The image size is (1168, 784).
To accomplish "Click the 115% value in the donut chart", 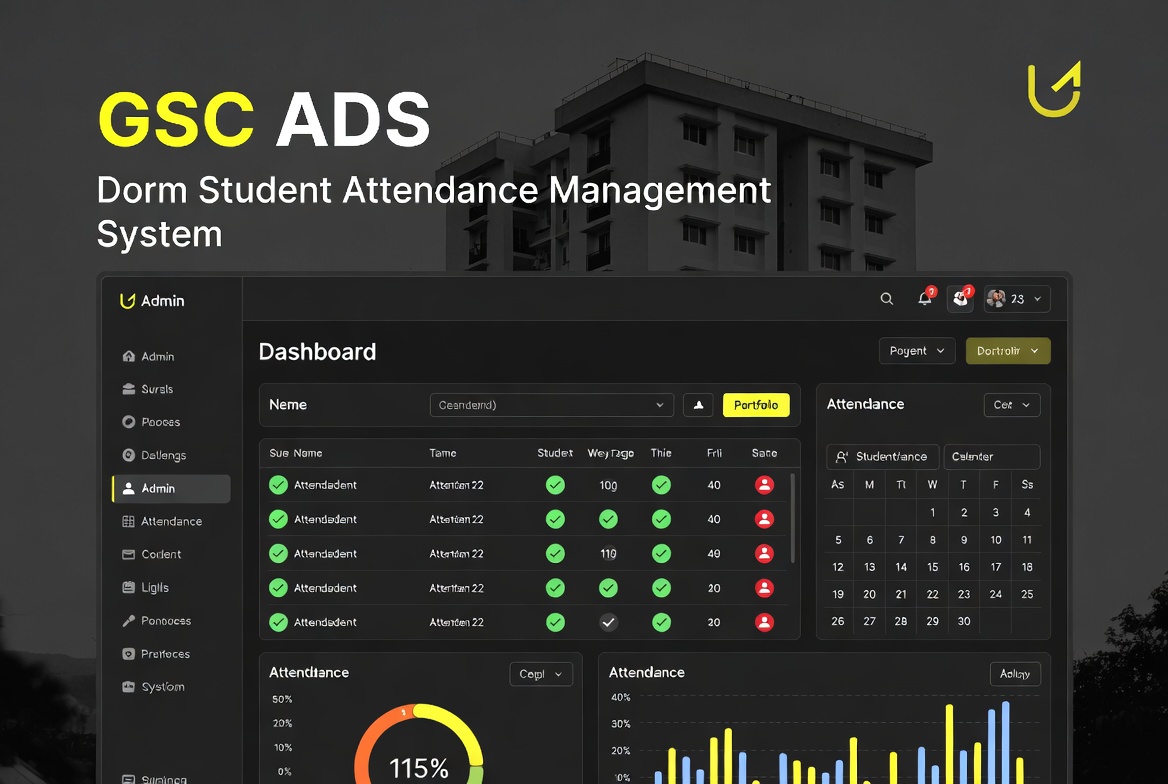I will click(x=419, y=768).
